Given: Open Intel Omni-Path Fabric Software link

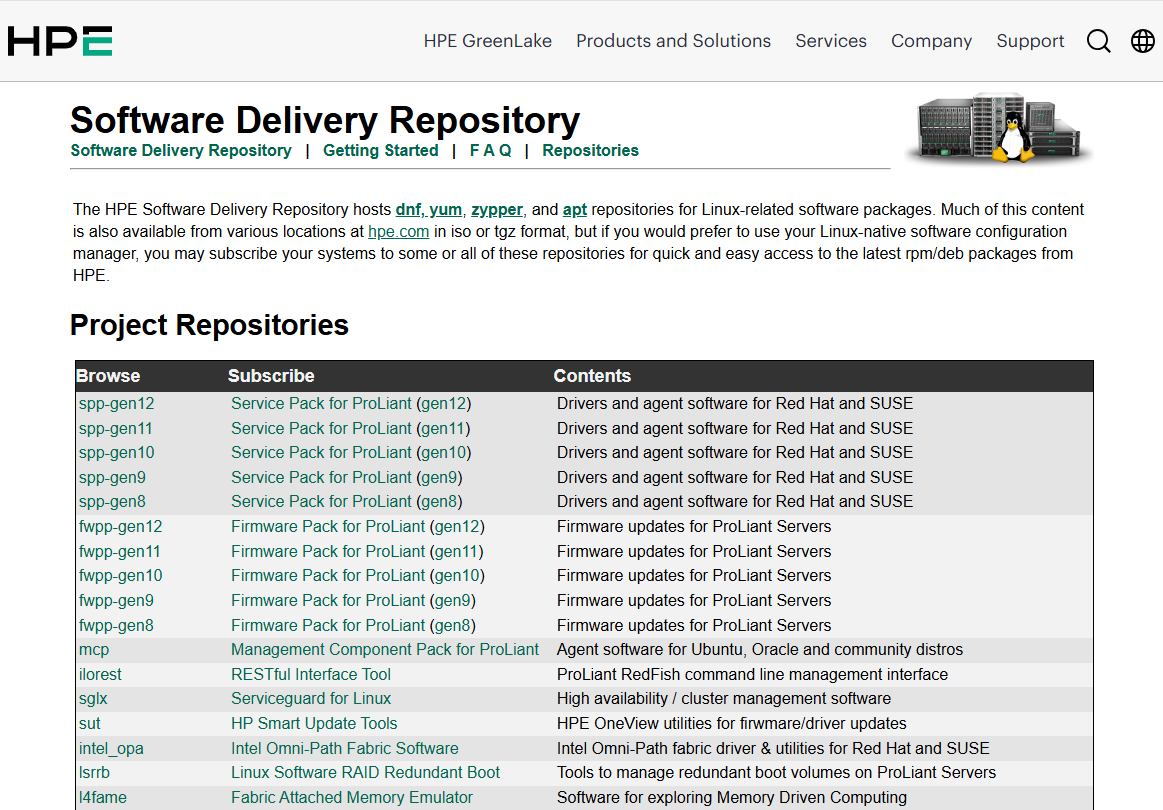Looking at the screenshot, I should [x=345, y=749].
